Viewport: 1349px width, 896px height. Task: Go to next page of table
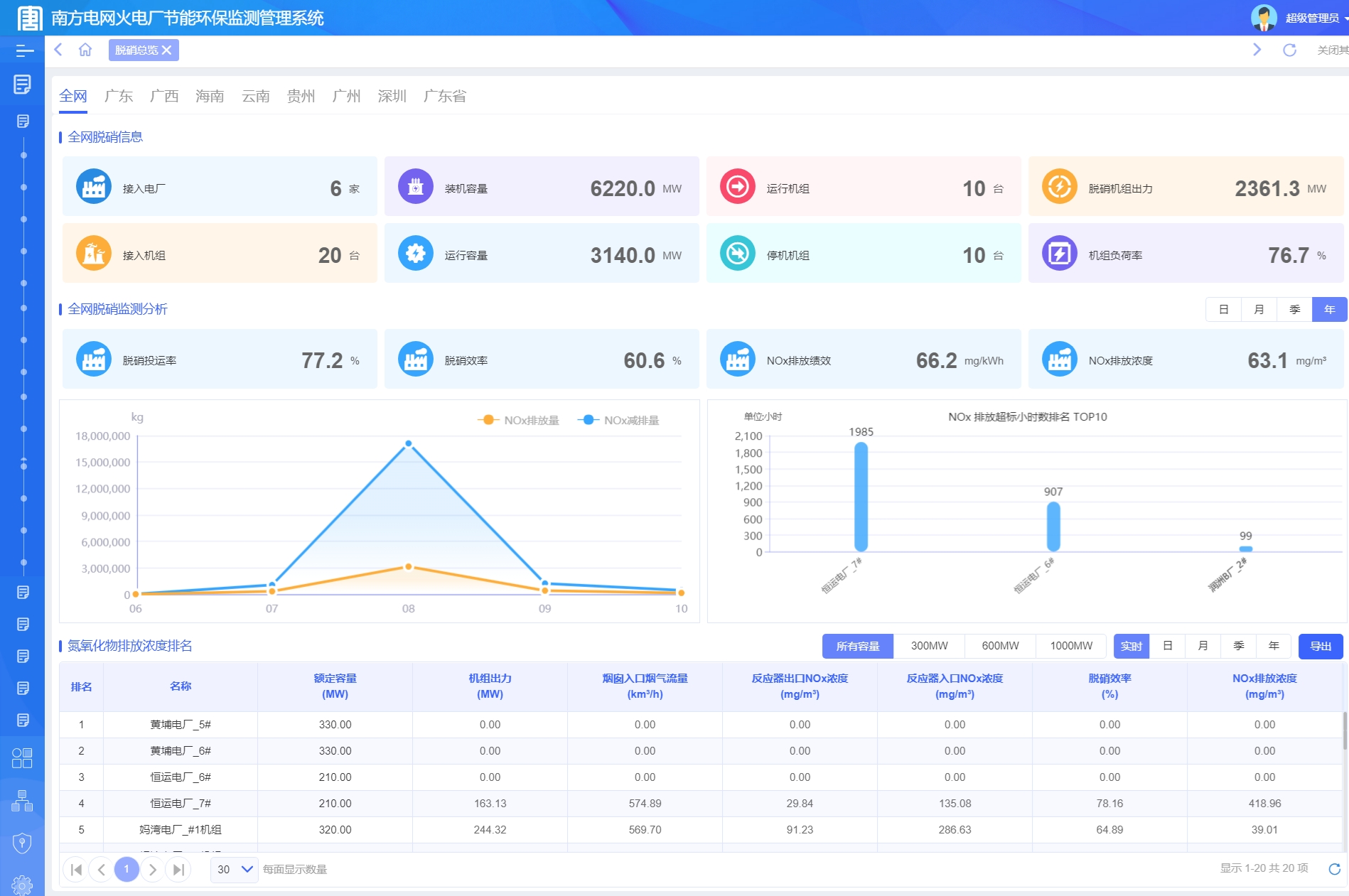point(153,869)
